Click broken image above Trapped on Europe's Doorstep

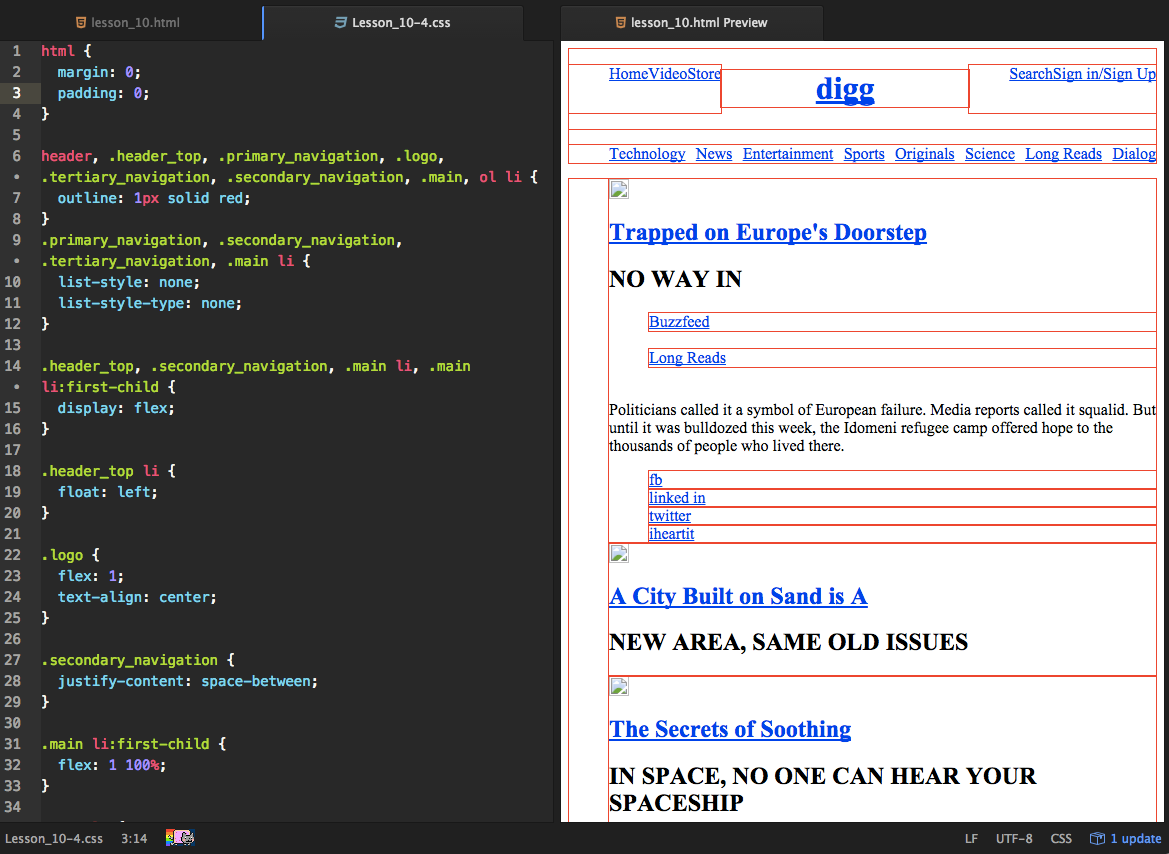[x=619, y=189]
